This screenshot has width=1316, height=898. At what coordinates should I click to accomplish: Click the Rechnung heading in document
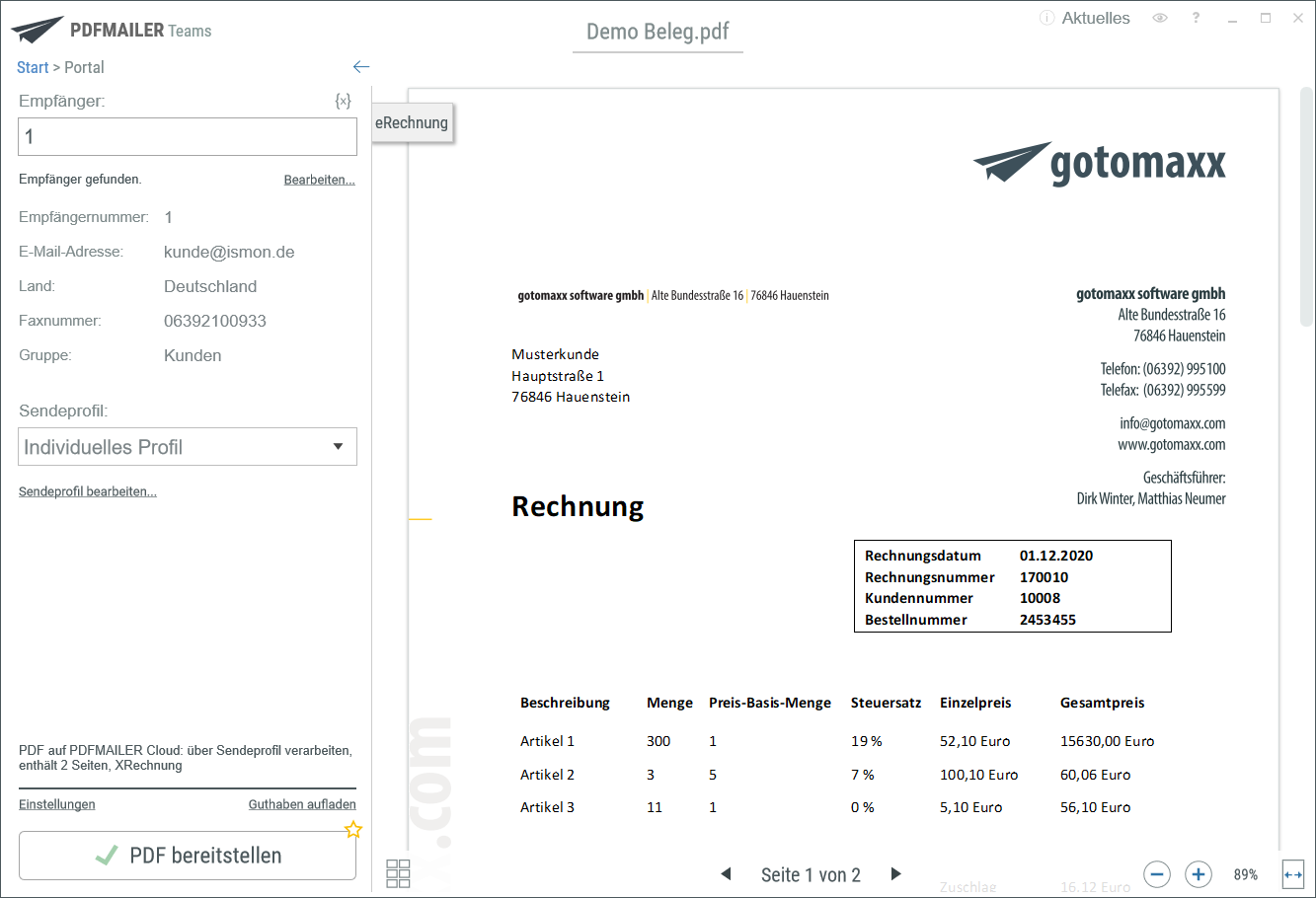point(578,506)
